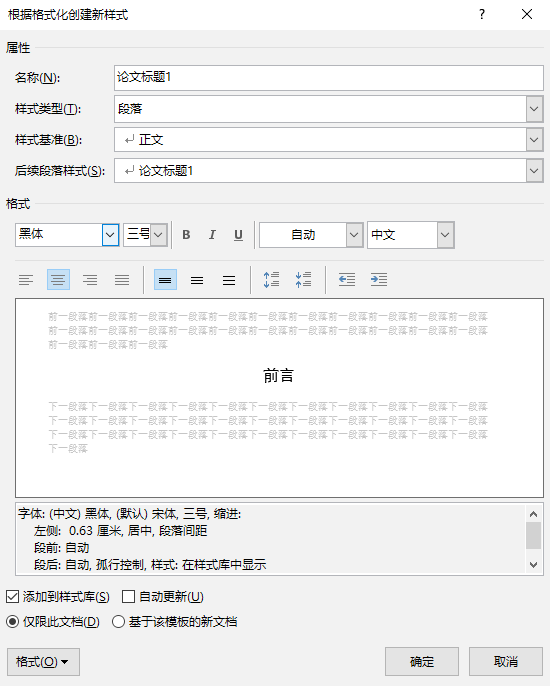Click the increase indent icon
The width and height of the screenshot is (550, 686).
(x=379, y=280)
